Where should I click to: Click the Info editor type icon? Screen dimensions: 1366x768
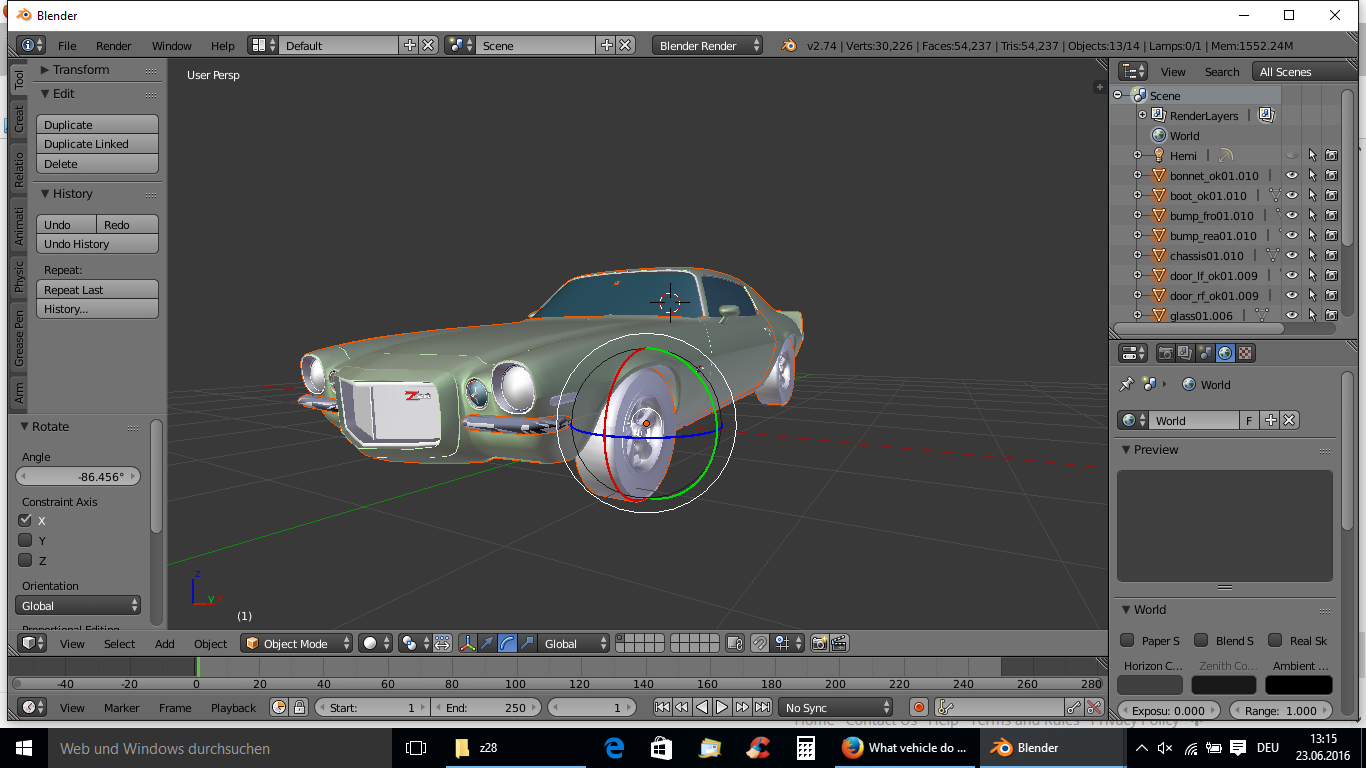click(31, 46)
